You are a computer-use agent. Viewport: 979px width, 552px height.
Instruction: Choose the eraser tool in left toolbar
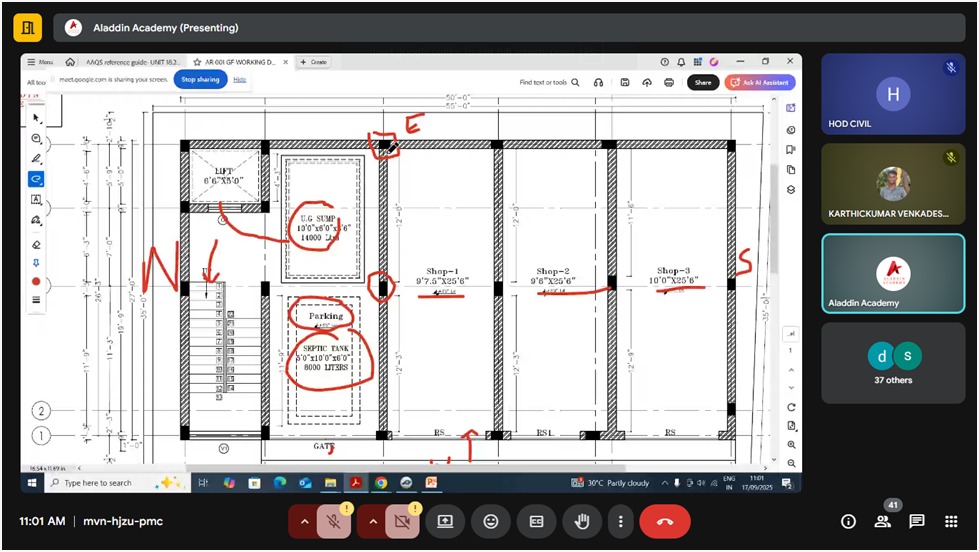37,243
